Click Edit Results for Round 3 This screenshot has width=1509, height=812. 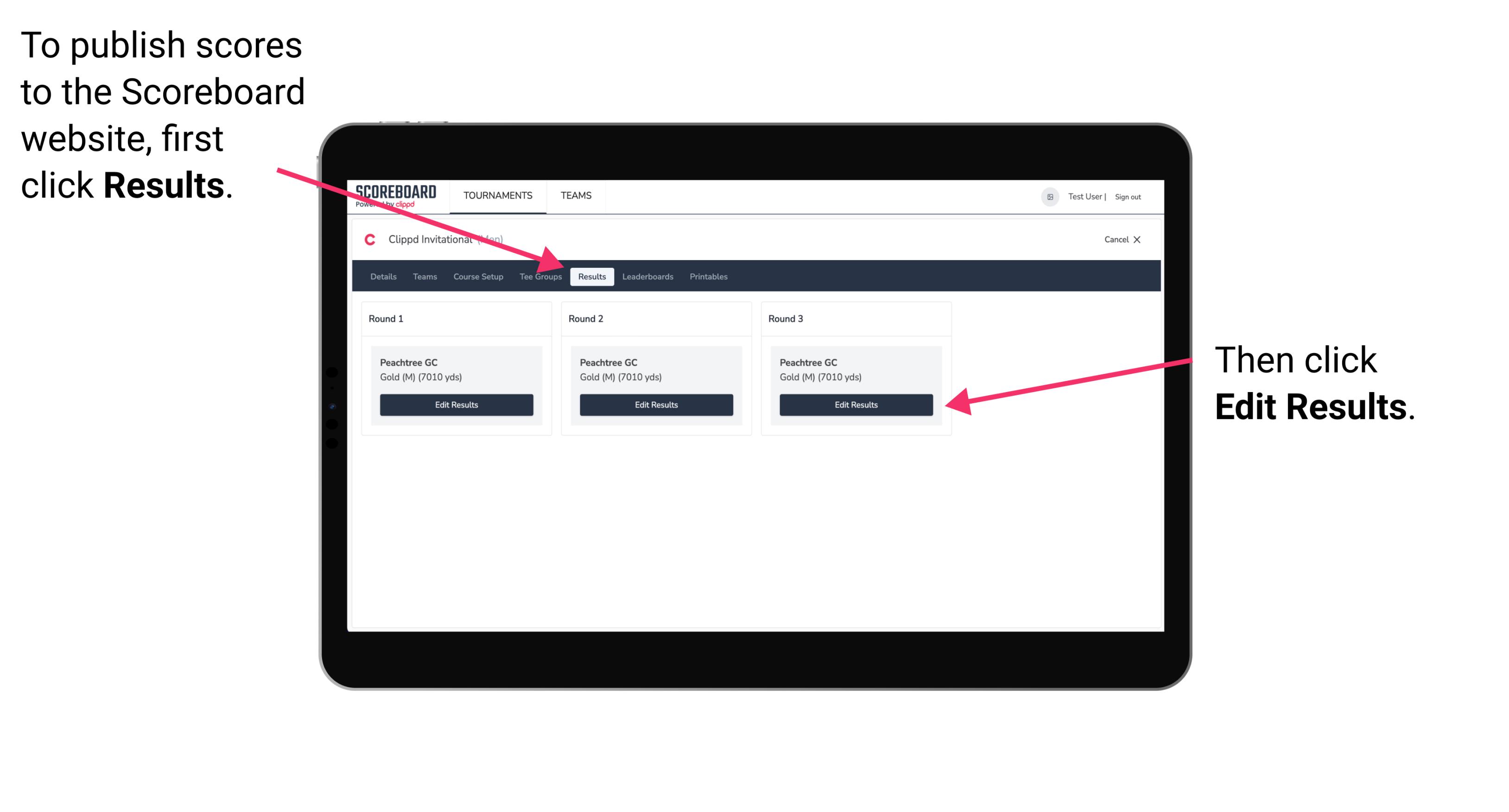tap(856, 405)
